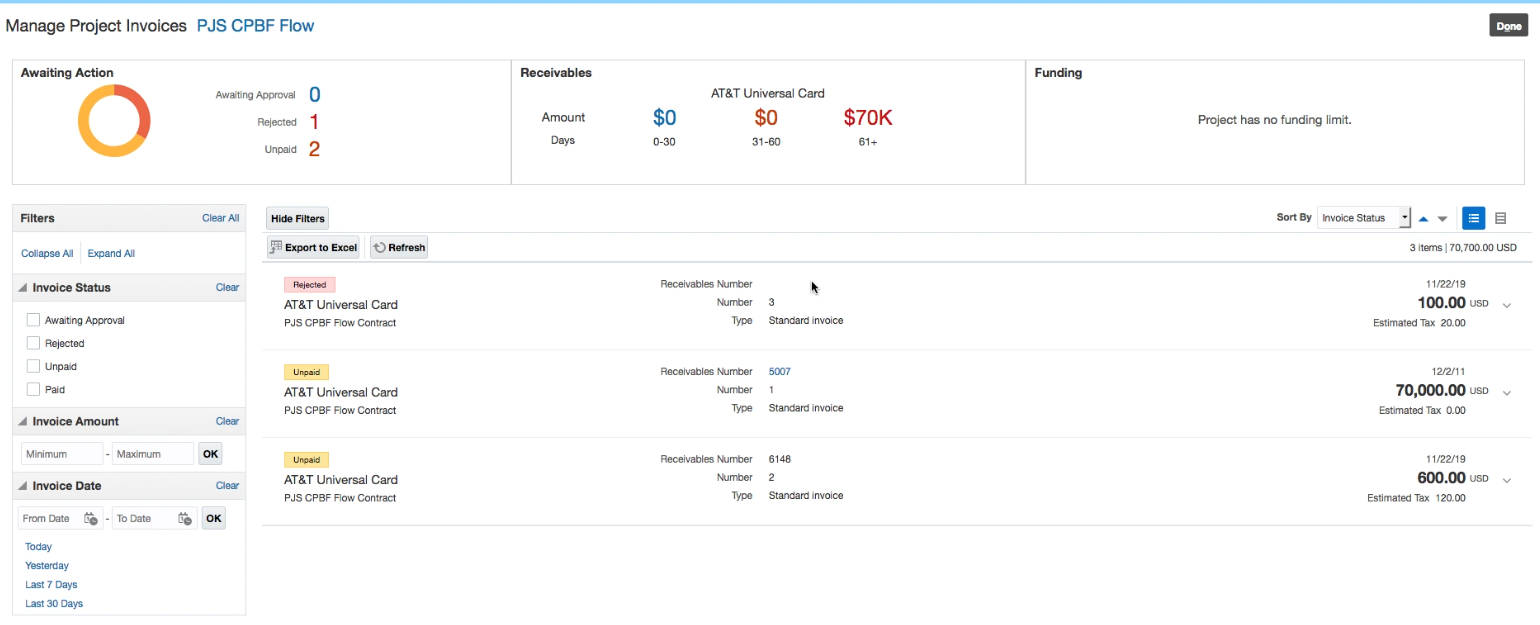Expand the 600.00 USD invoice row
1540x625 pixels.
click(x=1507, y=480)
